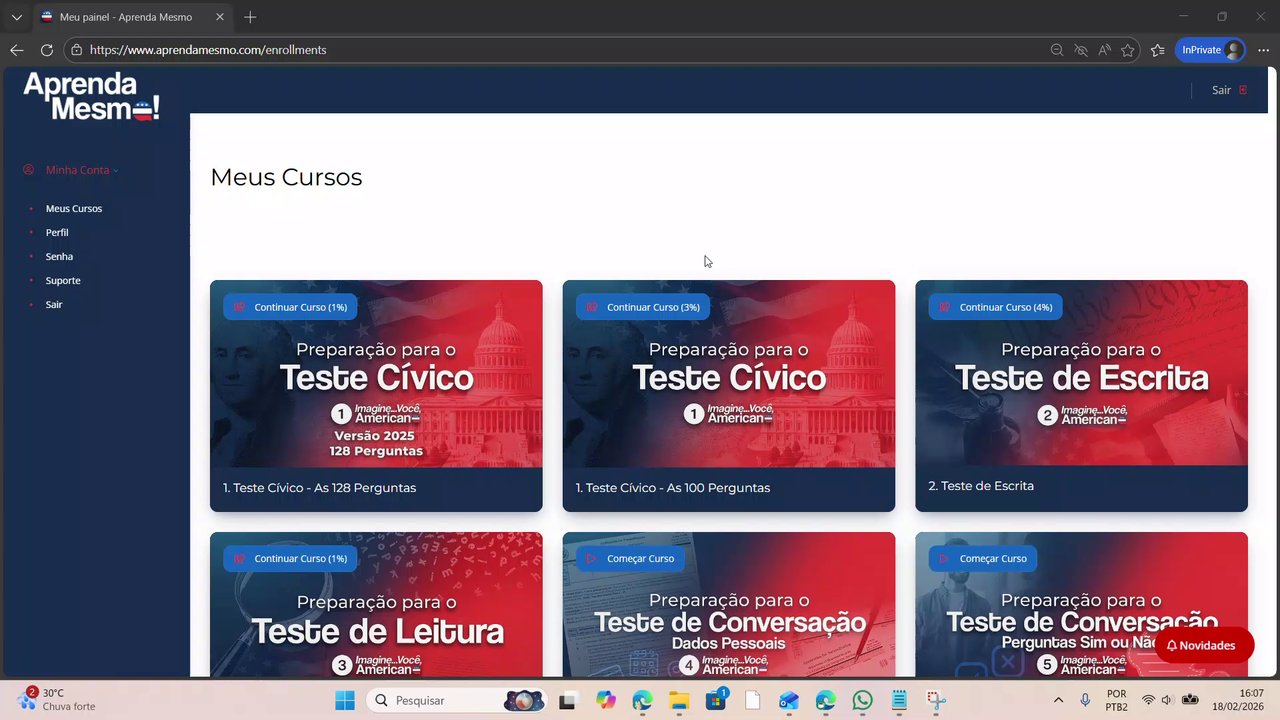Continue Teste Cívico course at 3%

[x=644, y=307]
